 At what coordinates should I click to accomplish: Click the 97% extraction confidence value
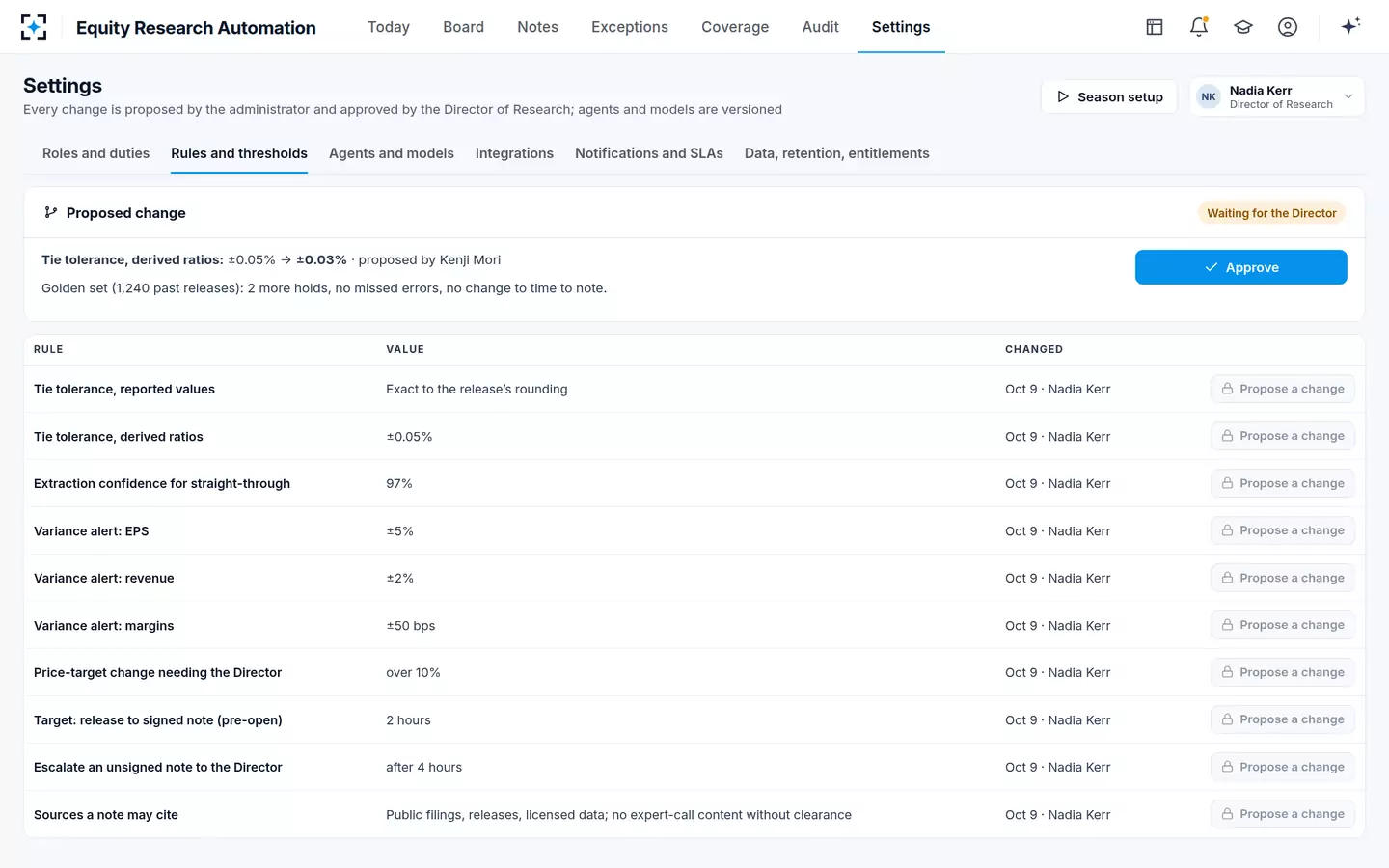[x=399, y=483]
